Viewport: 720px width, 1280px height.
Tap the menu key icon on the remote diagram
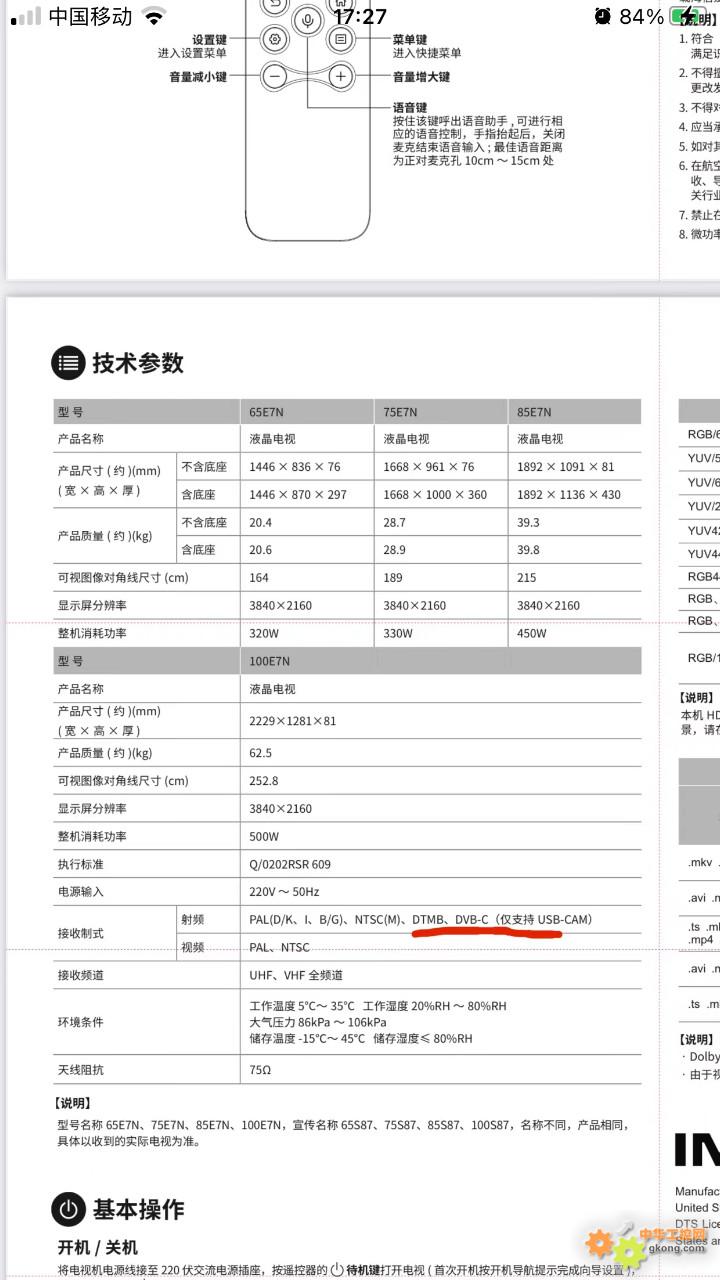[x=341, y=39]
